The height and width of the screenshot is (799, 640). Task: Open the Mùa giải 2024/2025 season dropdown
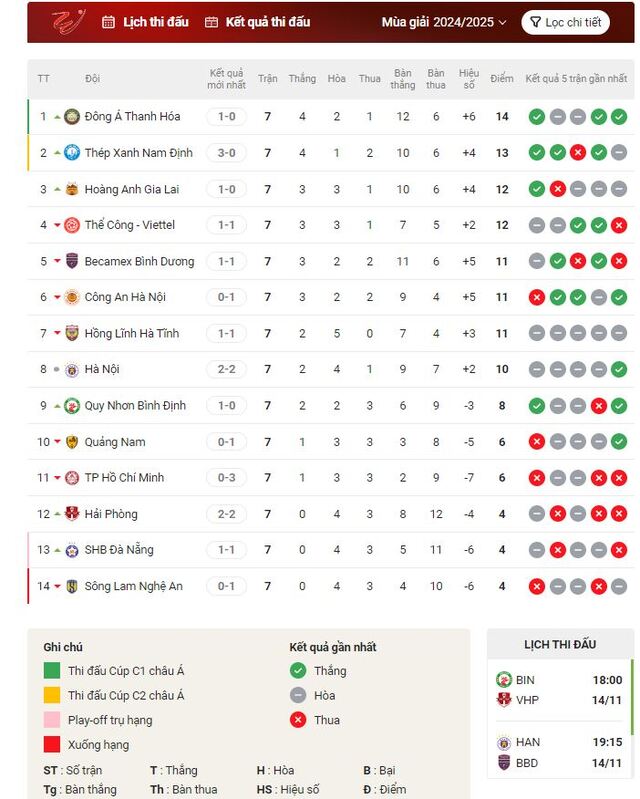(444, 22)
